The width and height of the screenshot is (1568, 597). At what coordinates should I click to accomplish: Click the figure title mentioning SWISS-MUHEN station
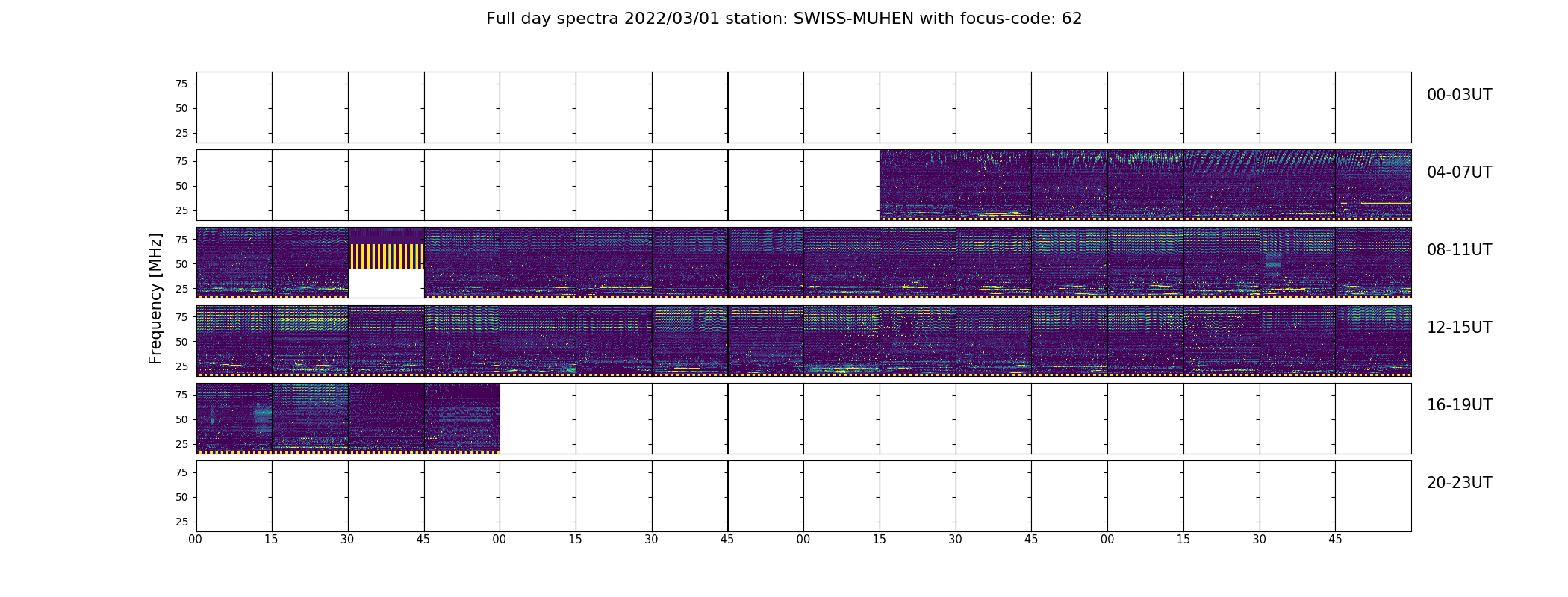pos(784,19)
